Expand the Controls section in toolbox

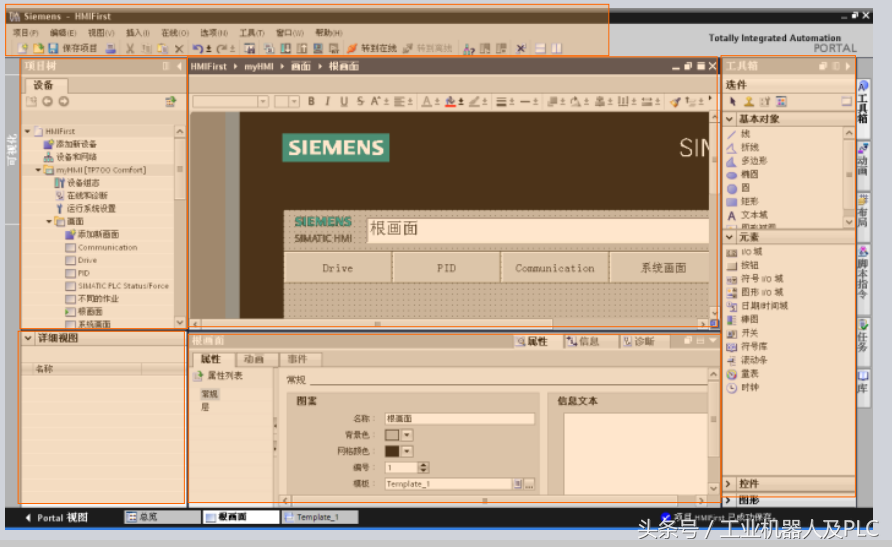(x=728, y=484)
